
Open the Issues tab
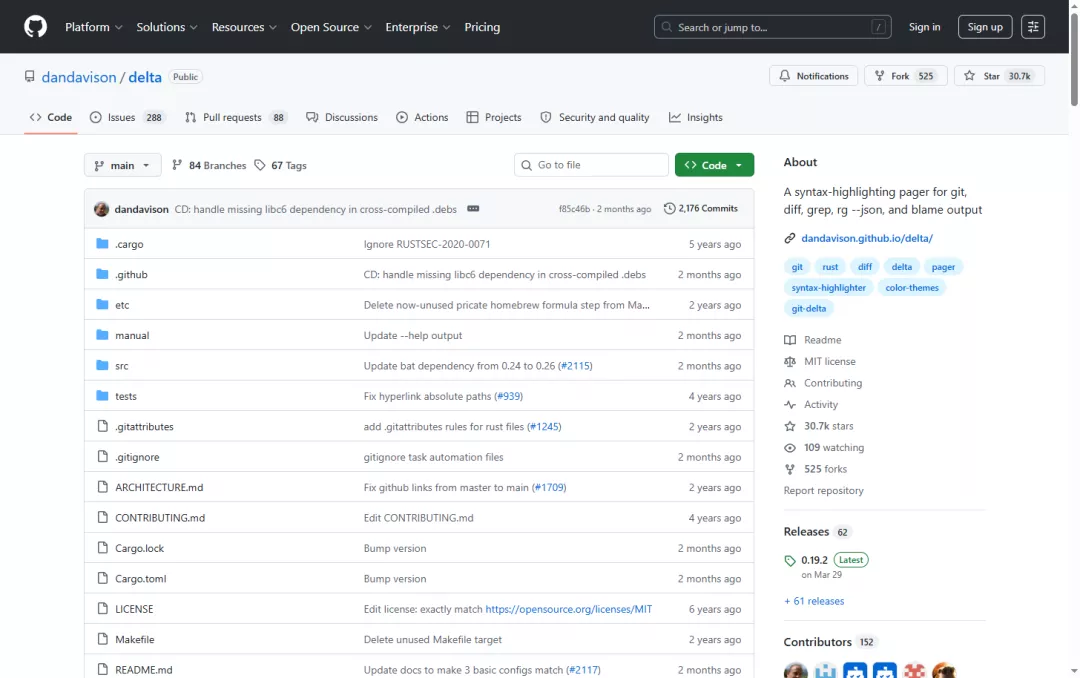coord(126,117)
